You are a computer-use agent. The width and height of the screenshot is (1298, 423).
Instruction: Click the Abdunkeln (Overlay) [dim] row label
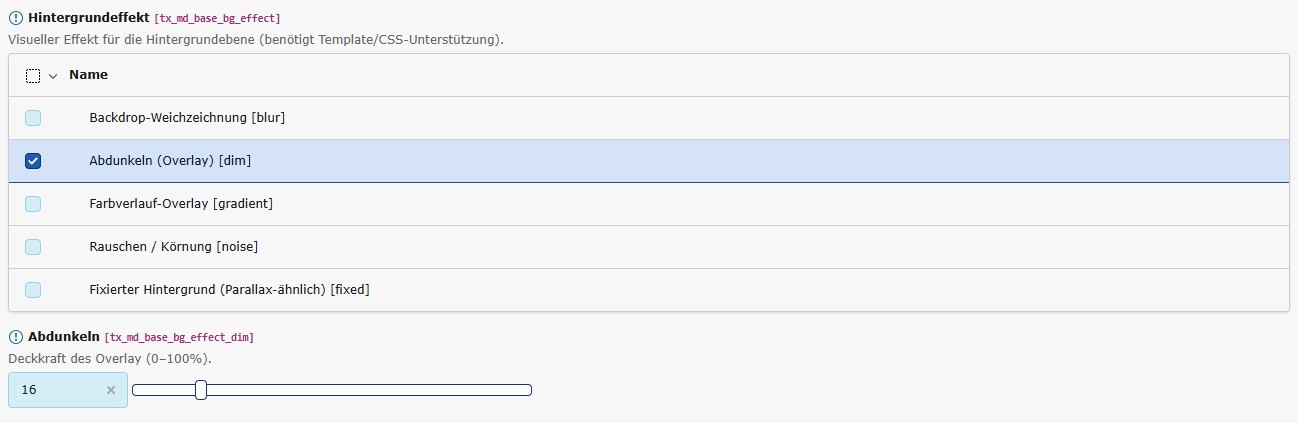point(169,161)
